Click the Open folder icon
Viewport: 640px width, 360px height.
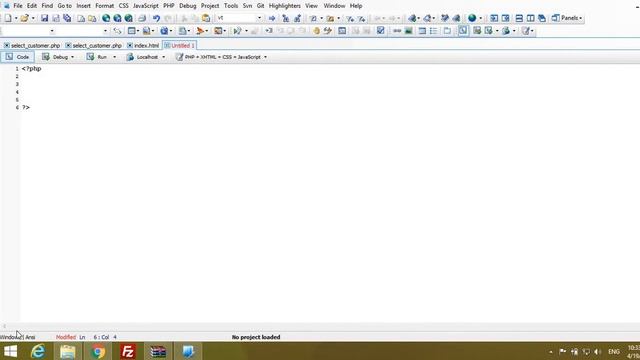(x=24, y=18)
